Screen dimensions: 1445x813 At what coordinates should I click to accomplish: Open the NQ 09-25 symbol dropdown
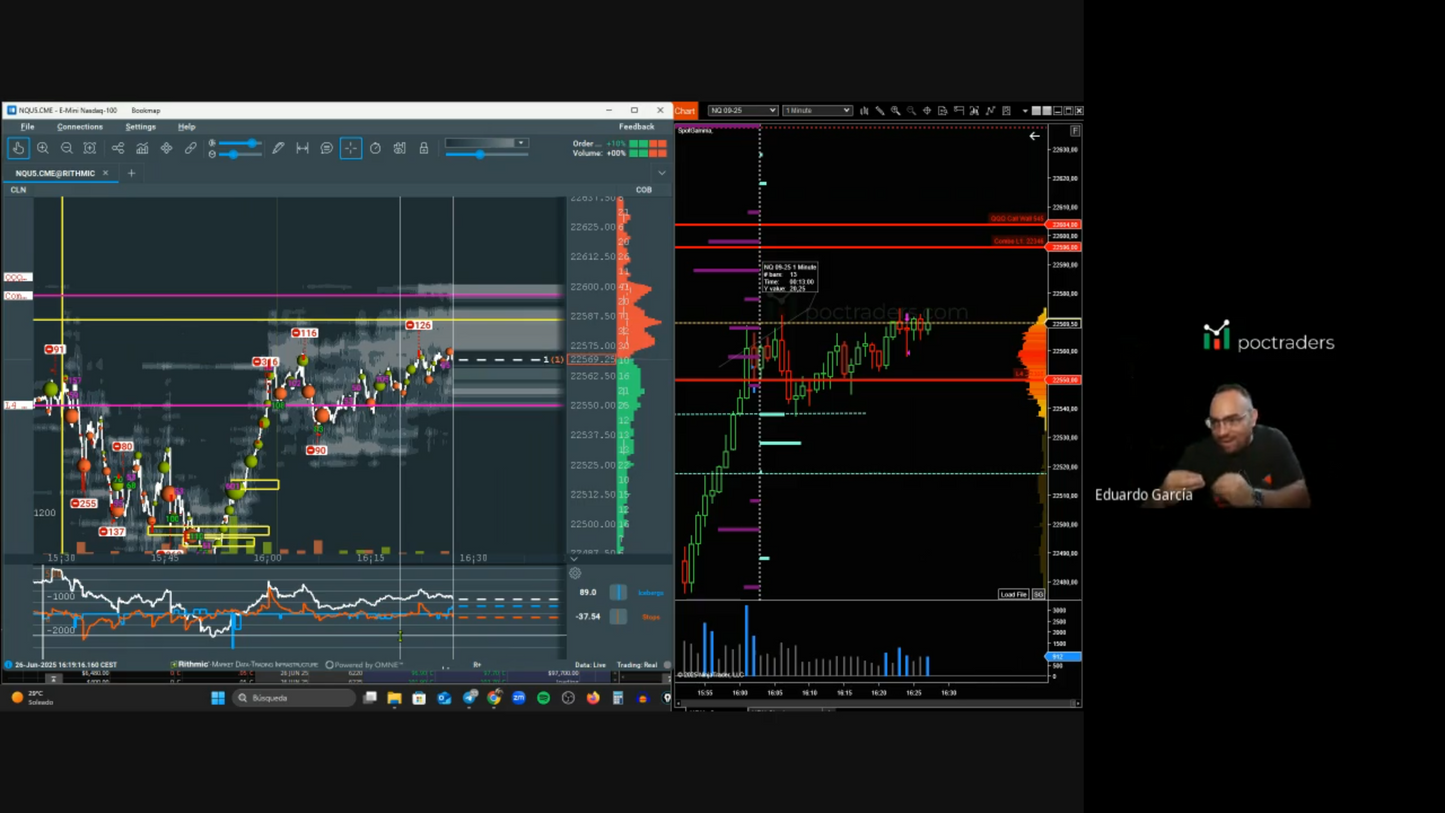point(742,110)
